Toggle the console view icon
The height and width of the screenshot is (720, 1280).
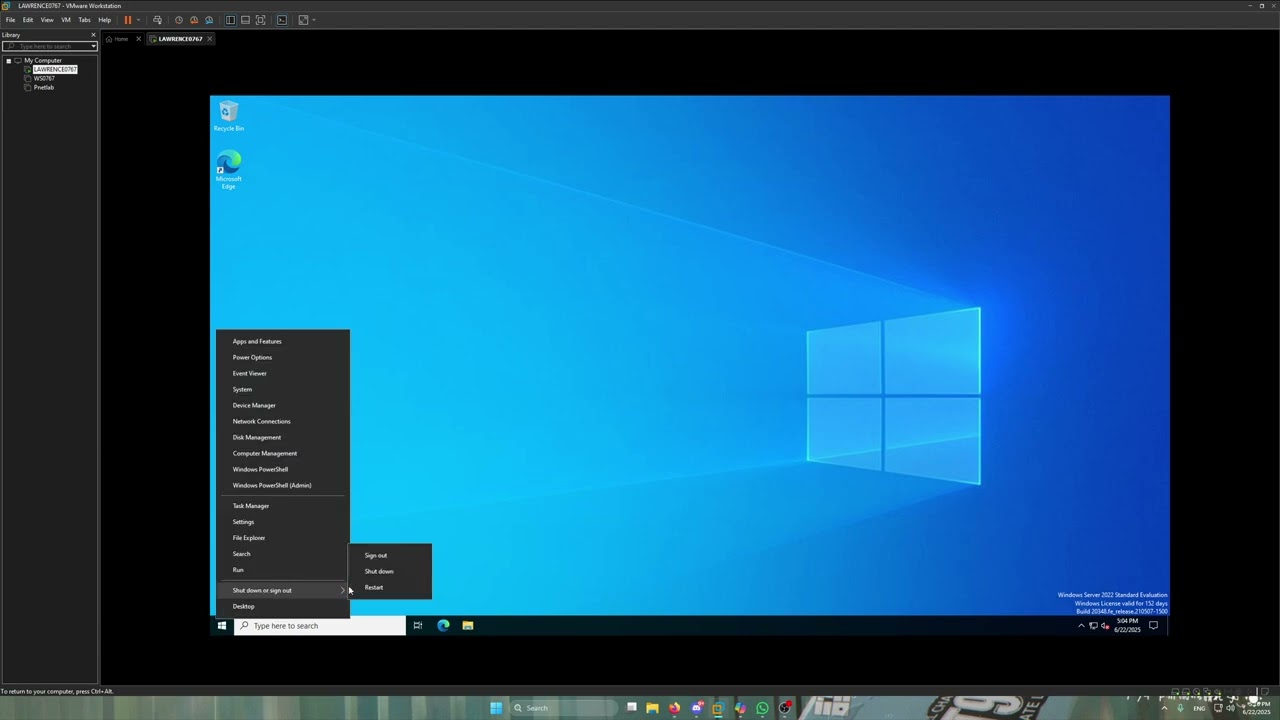[282, 20]
